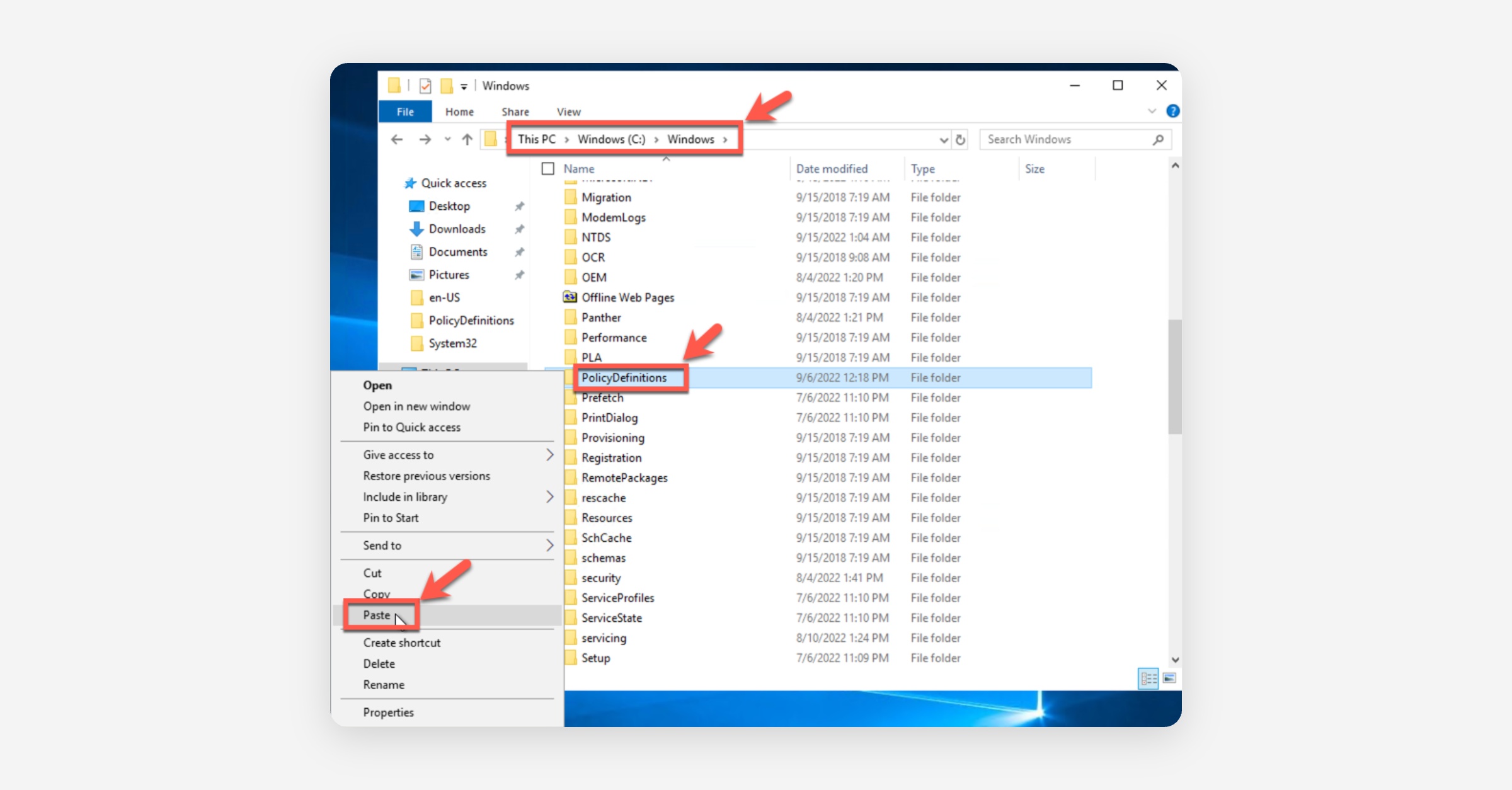Click the search magnifier icon

[x=1158, y=139]
